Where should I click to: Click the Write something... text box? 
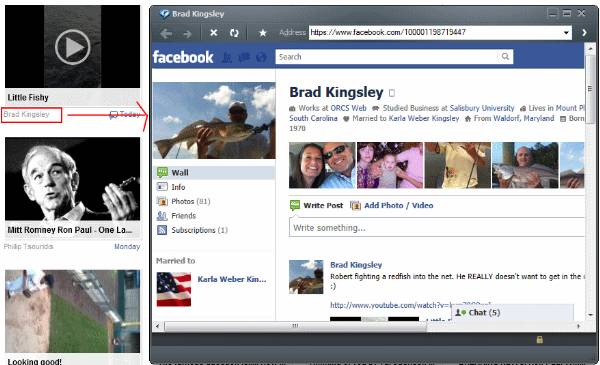tap(437, 228)
